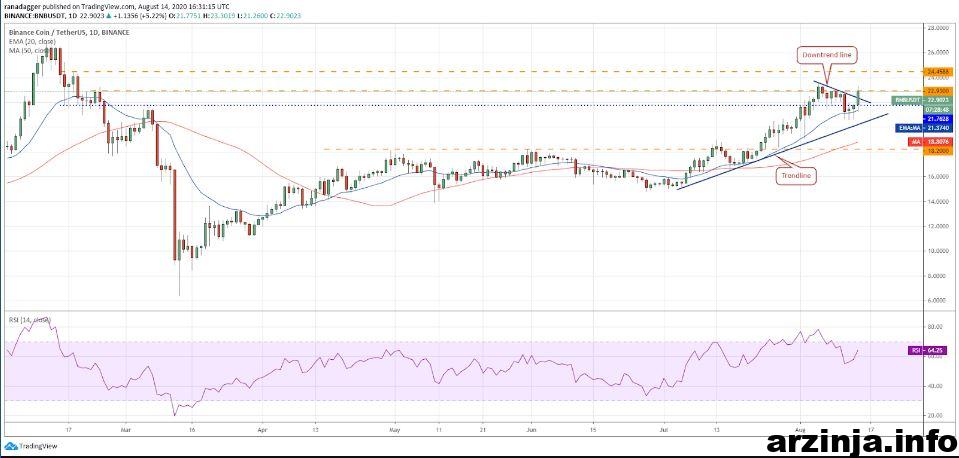Click the 26.0000 price scale label
Viewport: 959px width, 458px height.
pyautogui.click(x=939, y=53)
